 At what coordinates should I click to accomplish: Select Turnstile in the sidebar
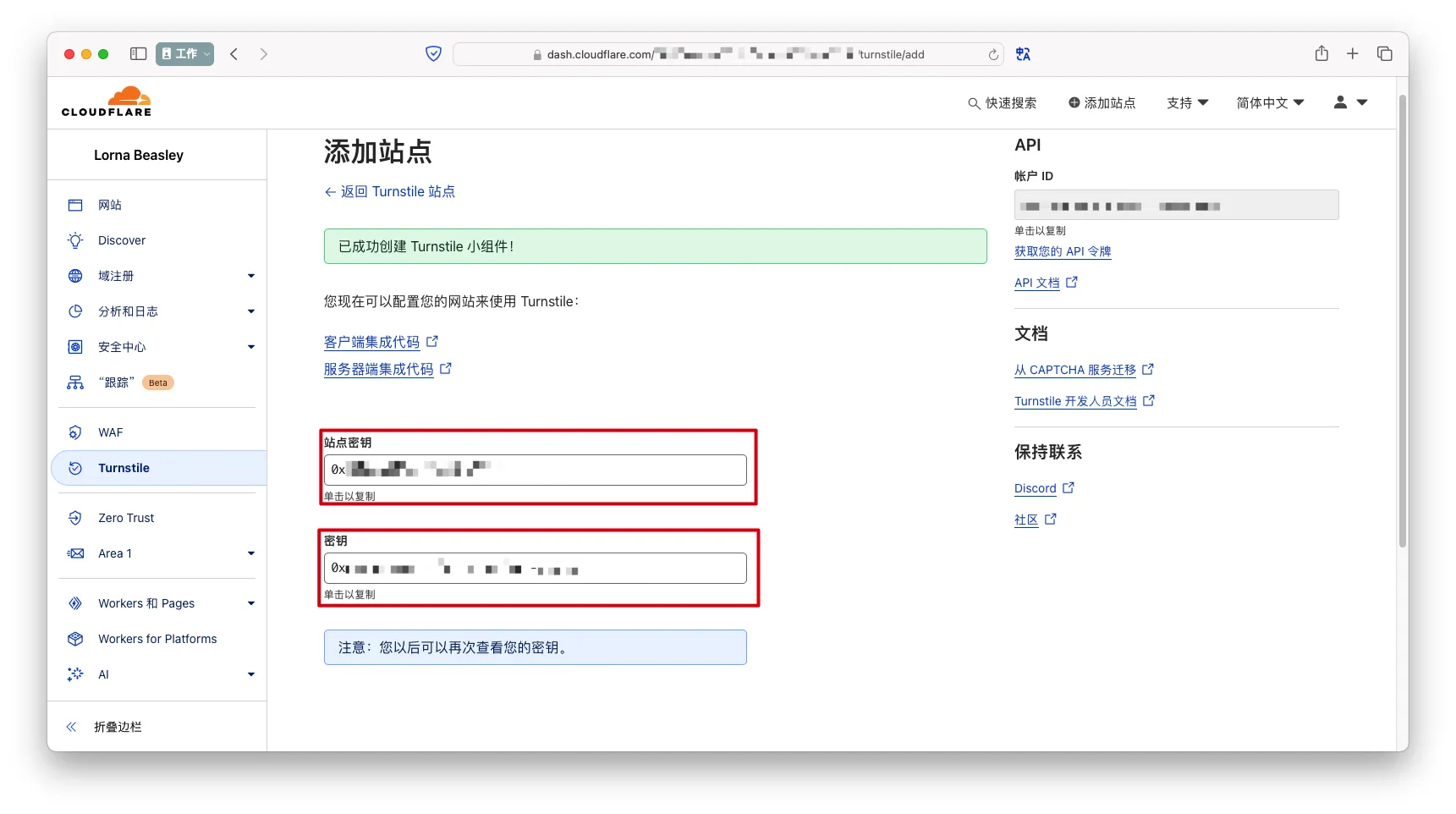[159, 468]
